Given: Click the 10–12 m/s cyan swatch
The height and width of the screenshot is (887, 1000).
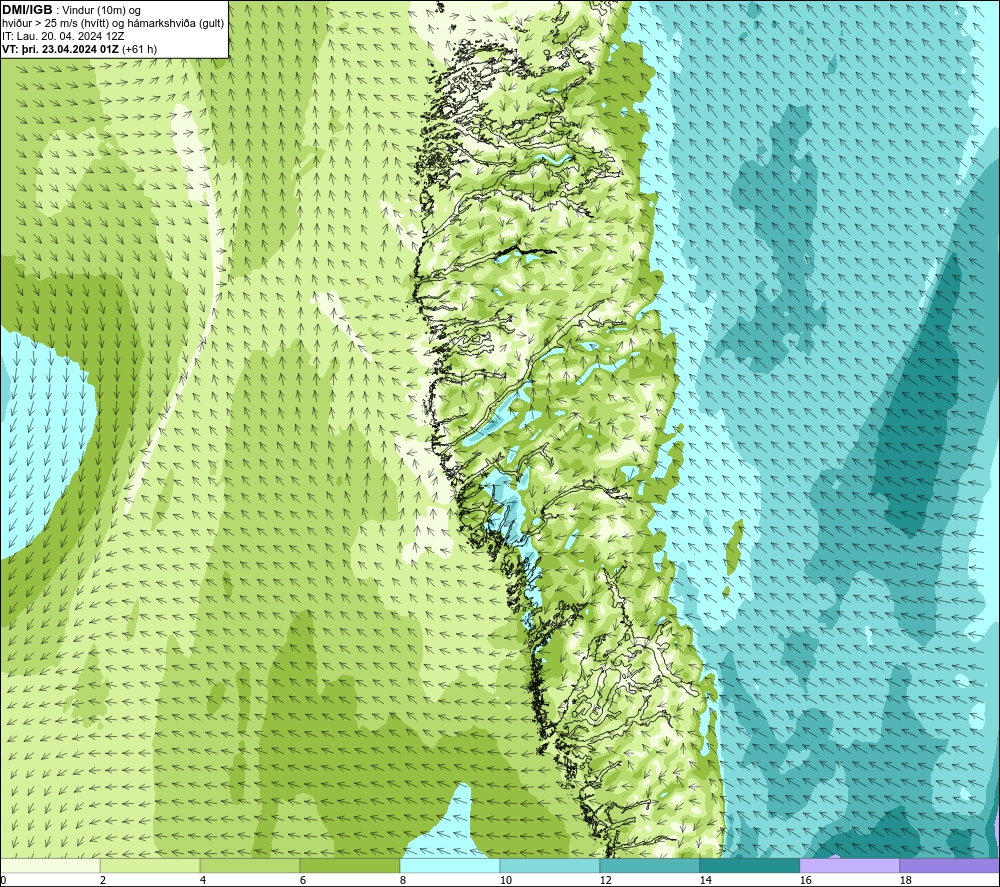Looking at the screenshot, I should click(x=550, y=866).
